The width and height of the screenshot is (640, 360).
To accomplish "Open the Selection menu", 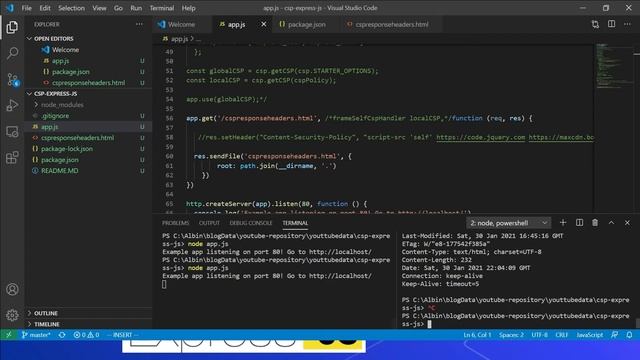I will coord(71,8).
